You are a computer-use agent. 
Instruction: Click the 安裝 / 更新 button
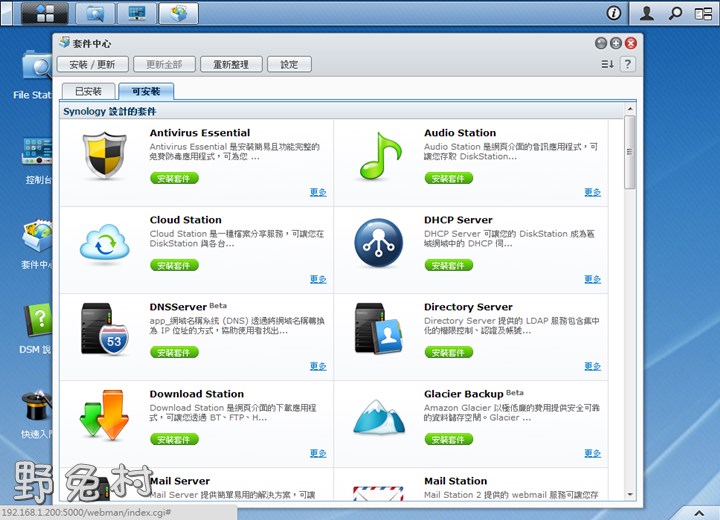pyautogui.click(x=92, y=64)
